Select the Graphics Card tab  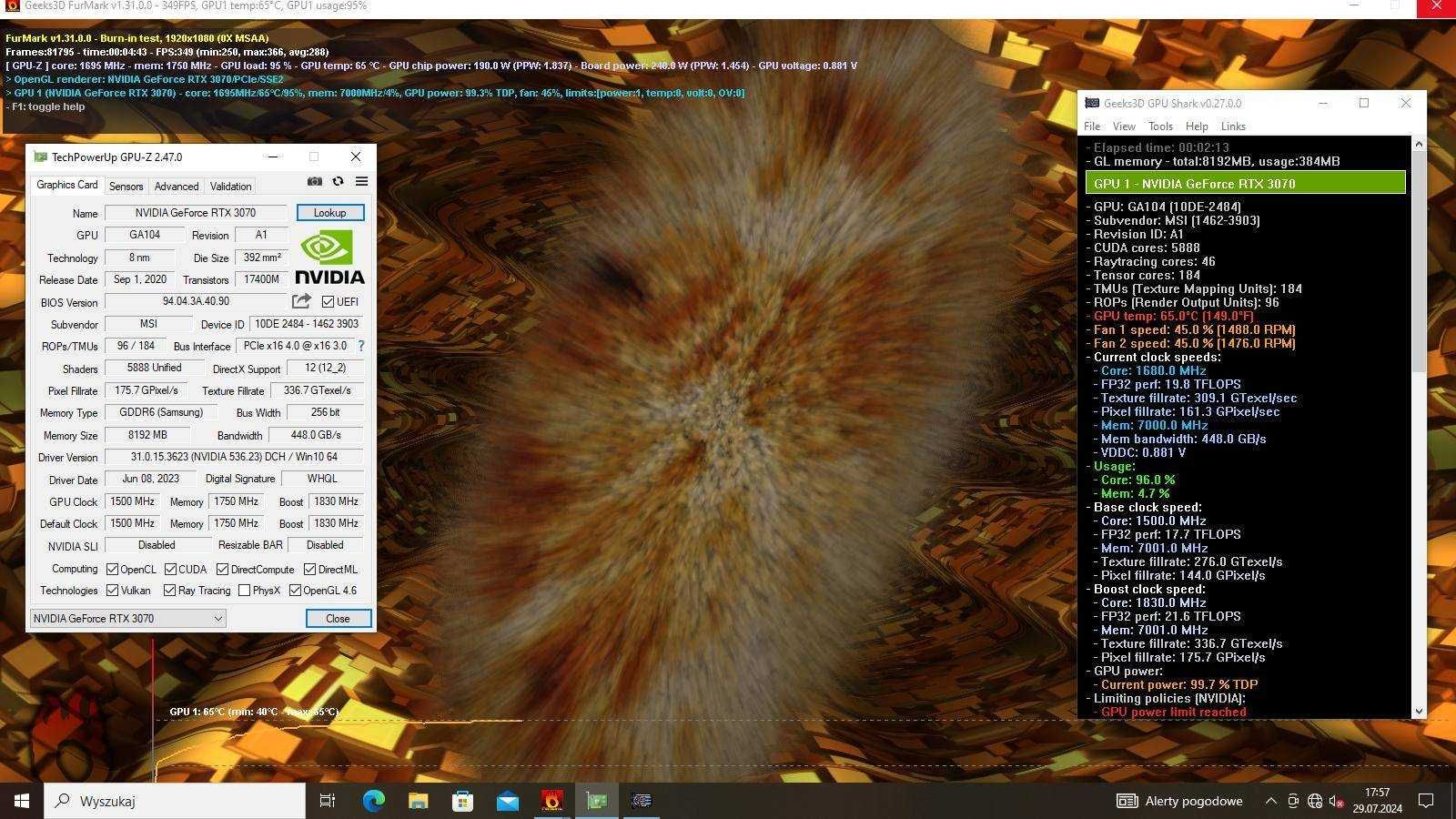[x=66, y=185]
